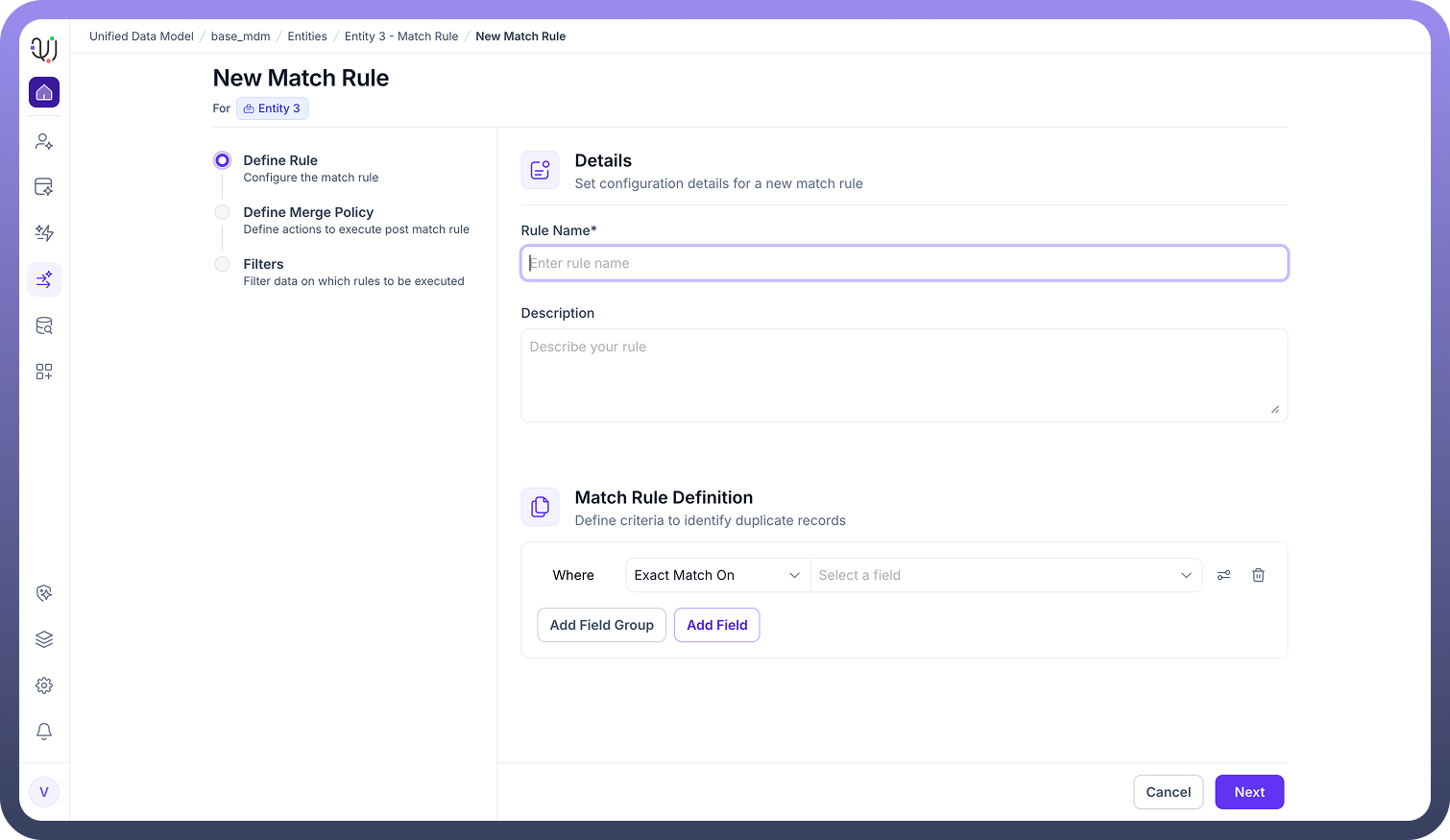Go to Entity 3 - Match Rule breadcrumb
The image size is (1450, 840).
401,36
